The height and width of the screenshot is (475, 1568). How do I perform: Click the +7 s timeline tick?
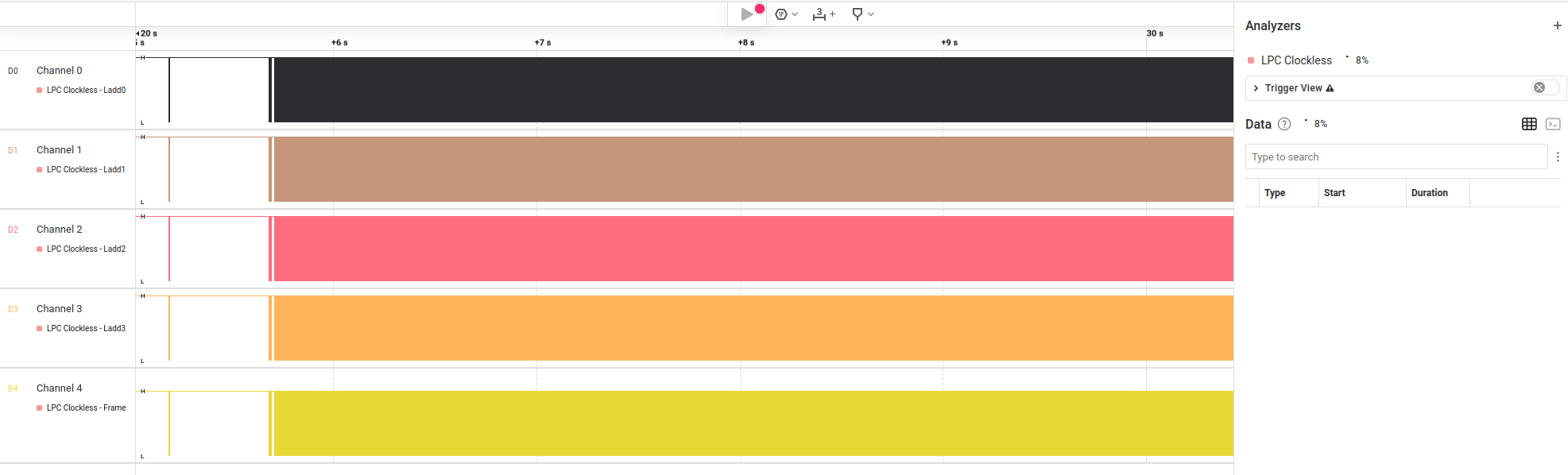[x=543, y=43]
